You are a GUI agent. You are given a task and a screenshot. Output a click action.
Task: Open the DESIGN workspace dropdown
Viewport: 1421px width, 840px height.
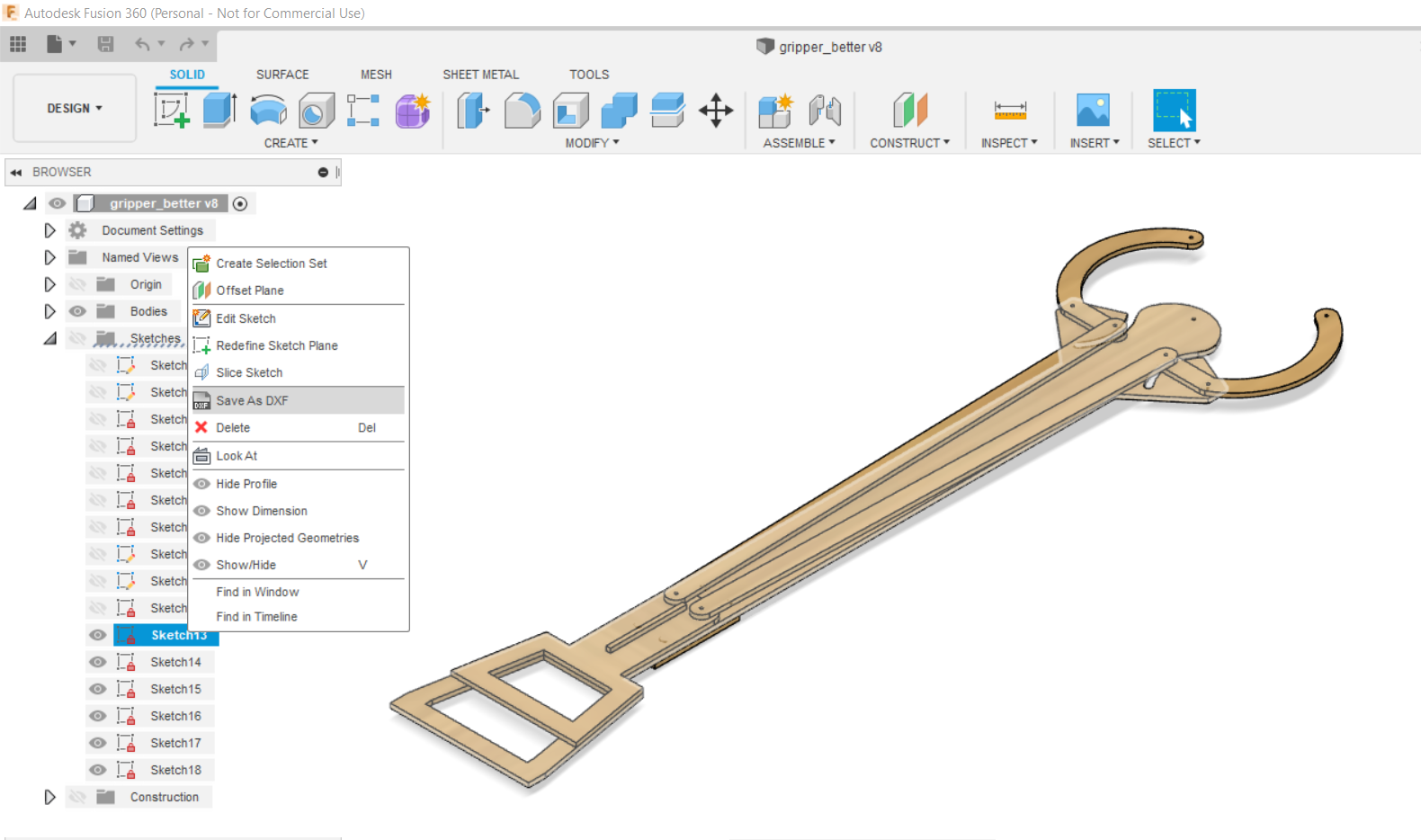pos(75,108)
